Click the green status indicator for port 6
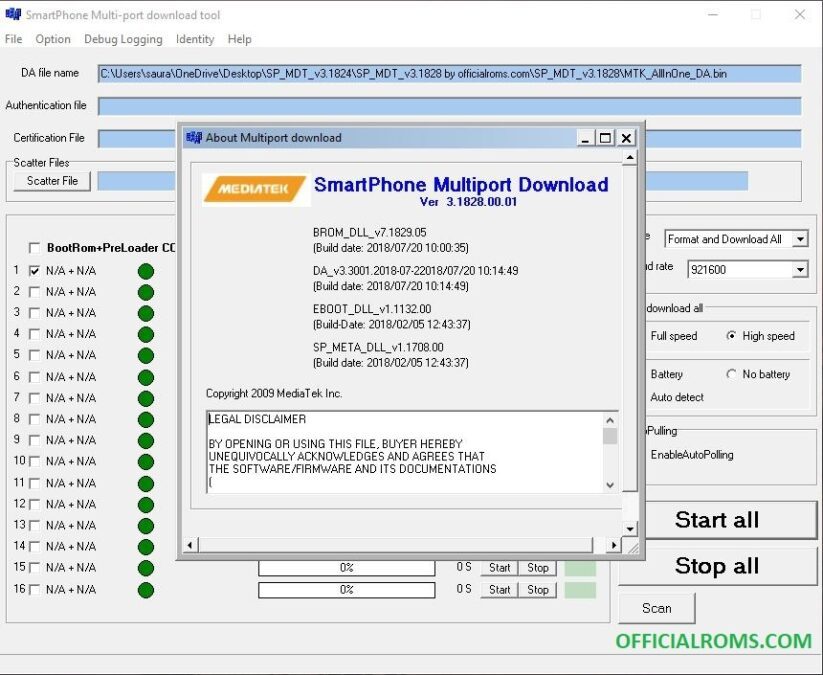Viewport: 823px width, 675px height. click(x=146, y=377)
